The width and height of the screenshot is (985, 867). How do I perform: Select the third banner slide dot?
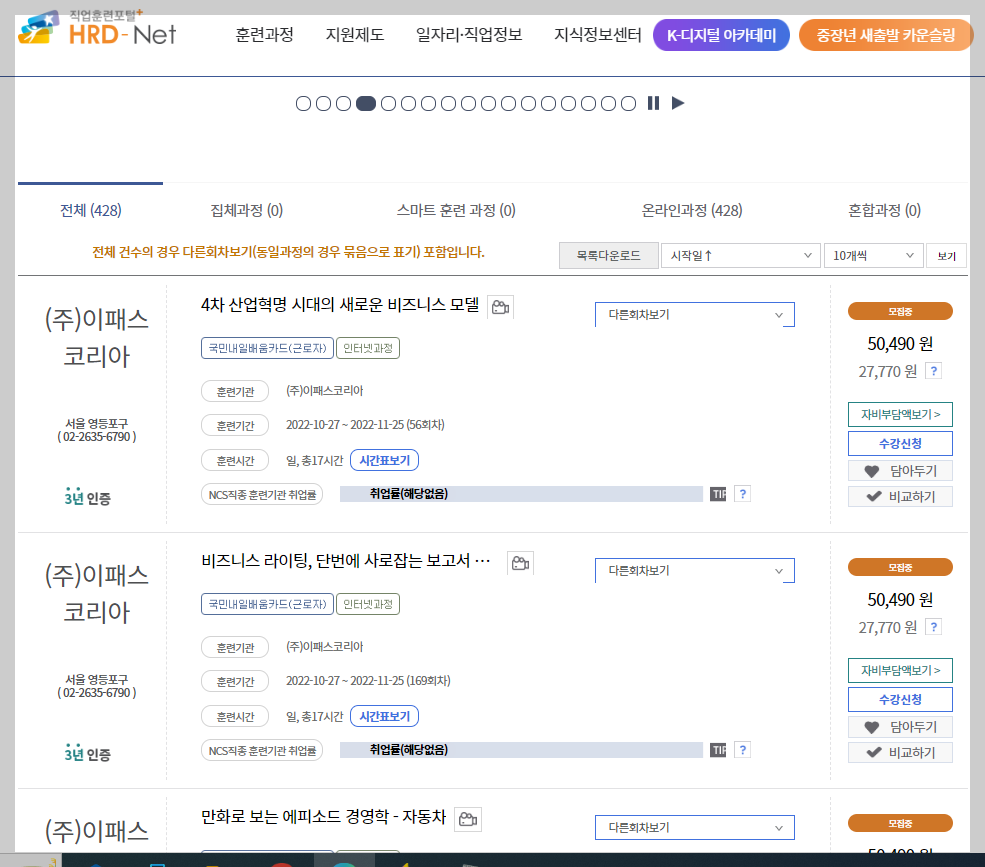pos(344,104)
